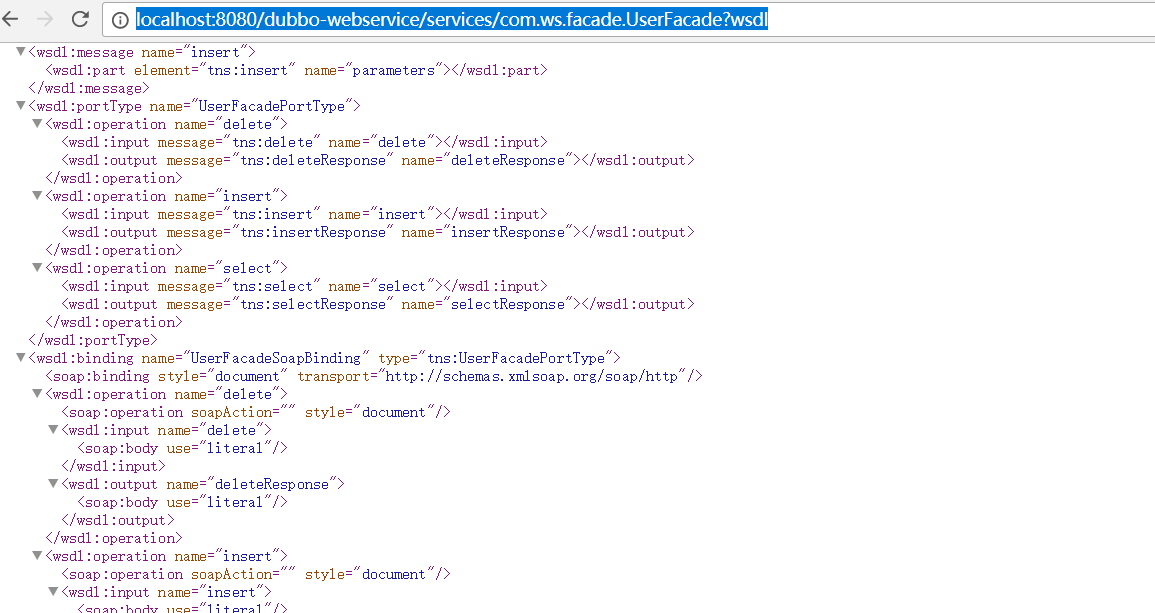Screen dimensions: 1155x613
Task: Click the closing </wsdl:portType> tag
Action: (93, 340)
